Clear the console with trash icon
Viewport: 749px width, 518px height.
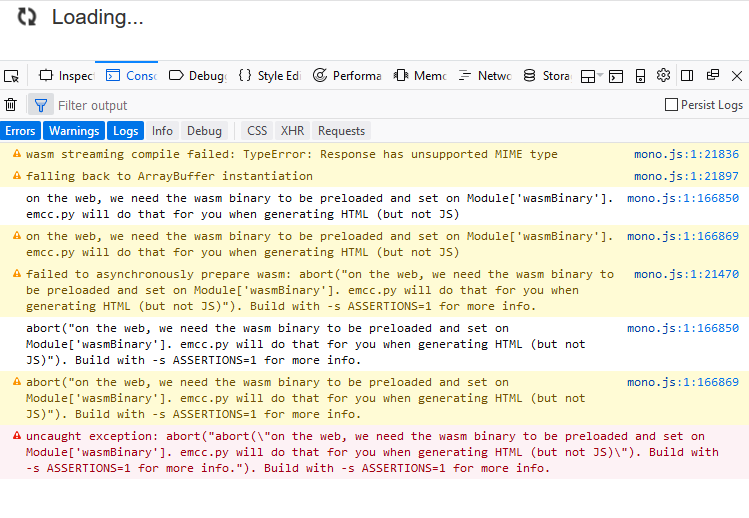11,105
